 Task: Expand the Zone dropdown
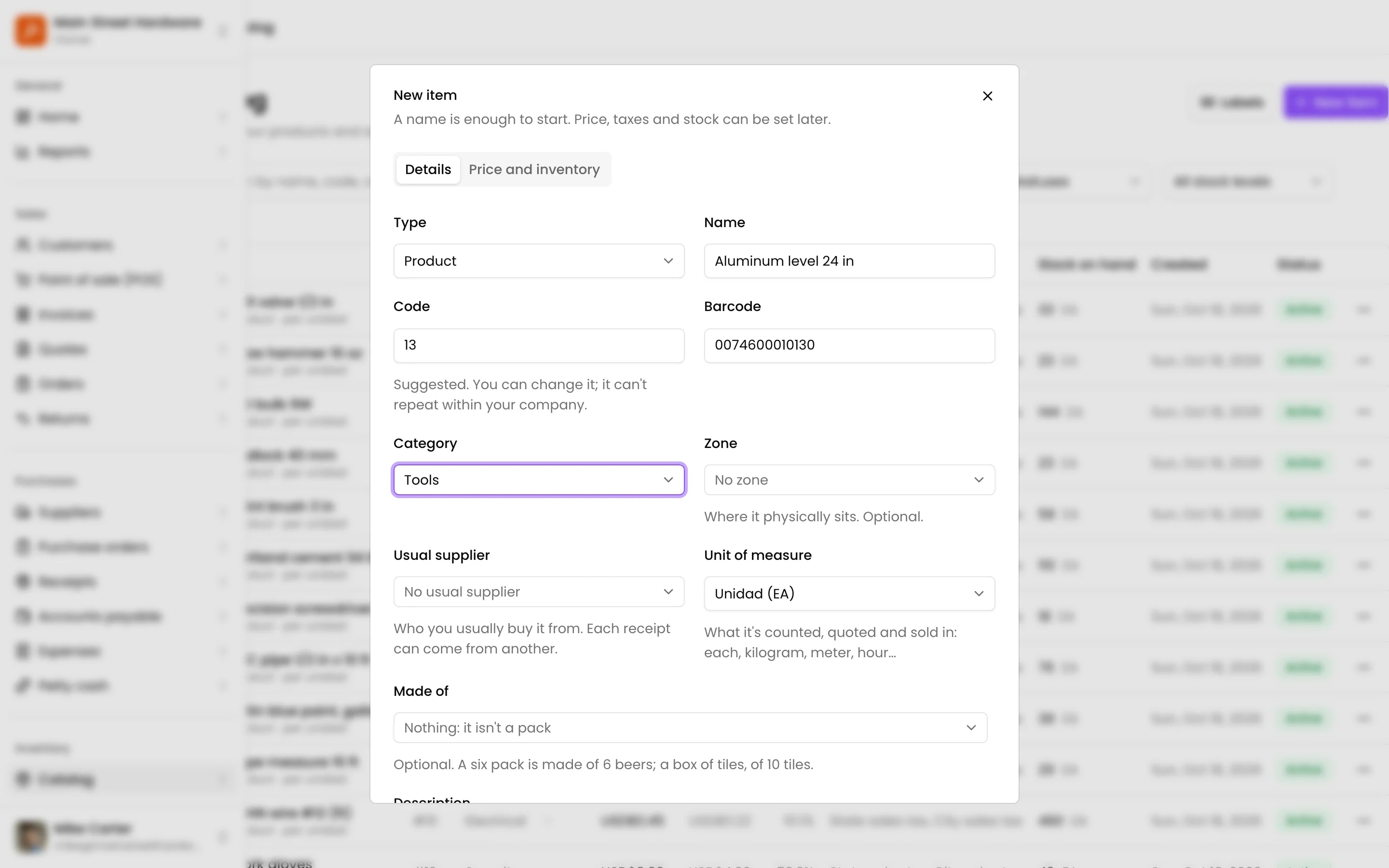(849, 480)
